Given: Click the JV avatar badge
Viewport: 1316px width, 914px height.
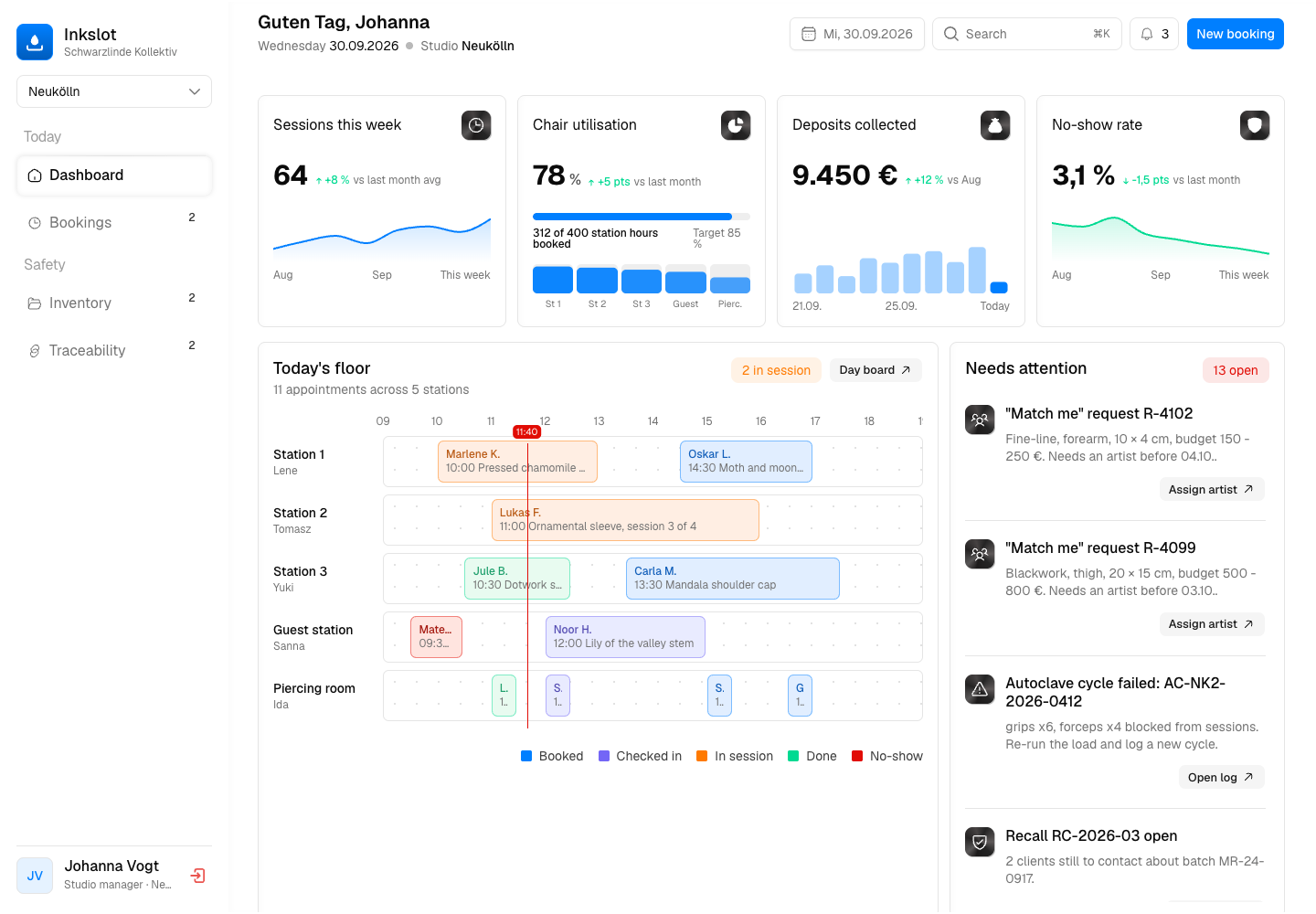Looking at the screenshot, I should [x=35, y=876].
